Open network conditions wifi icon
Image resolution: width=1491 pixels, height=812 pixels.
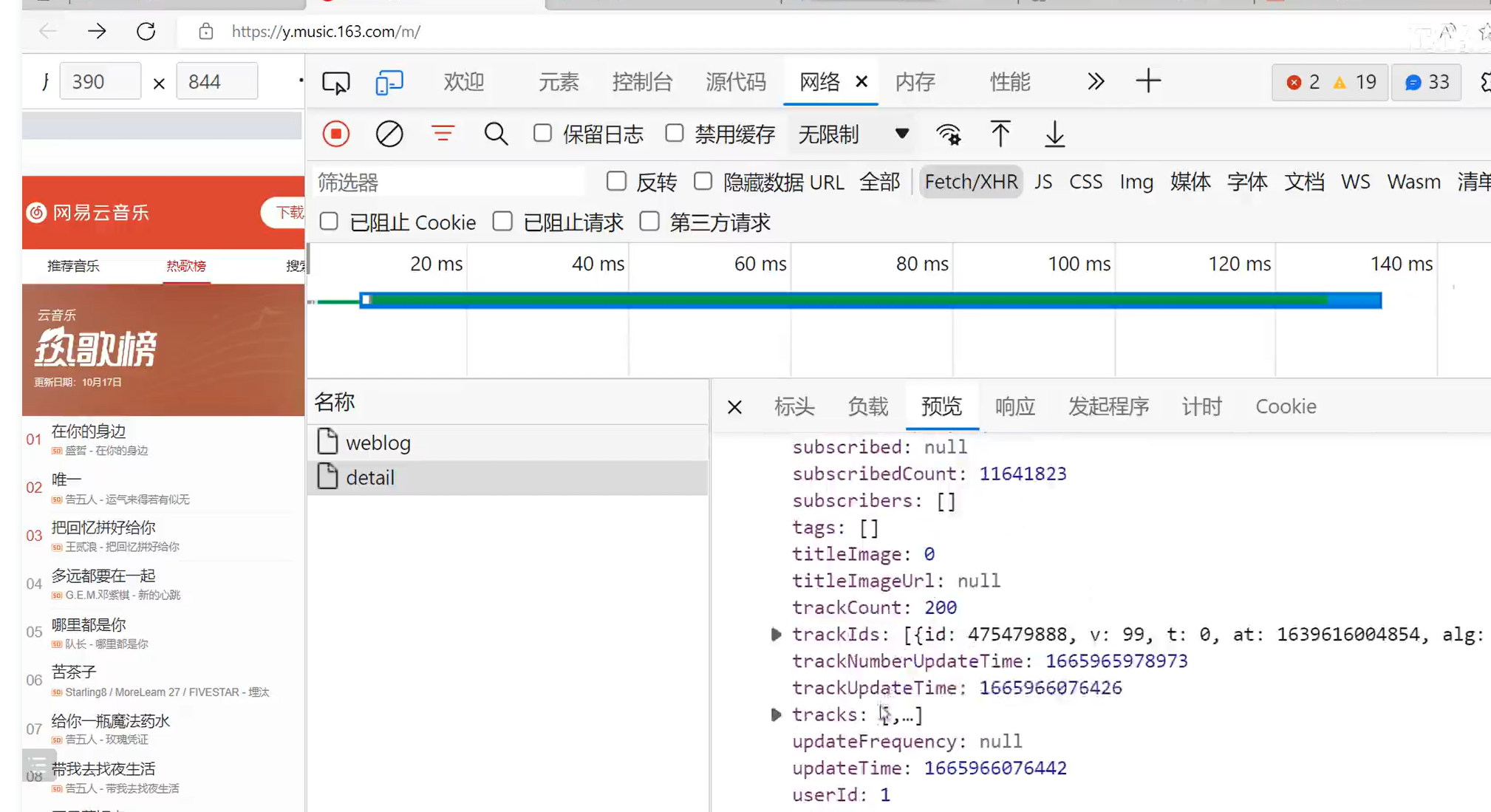click(x=949, y=134)
